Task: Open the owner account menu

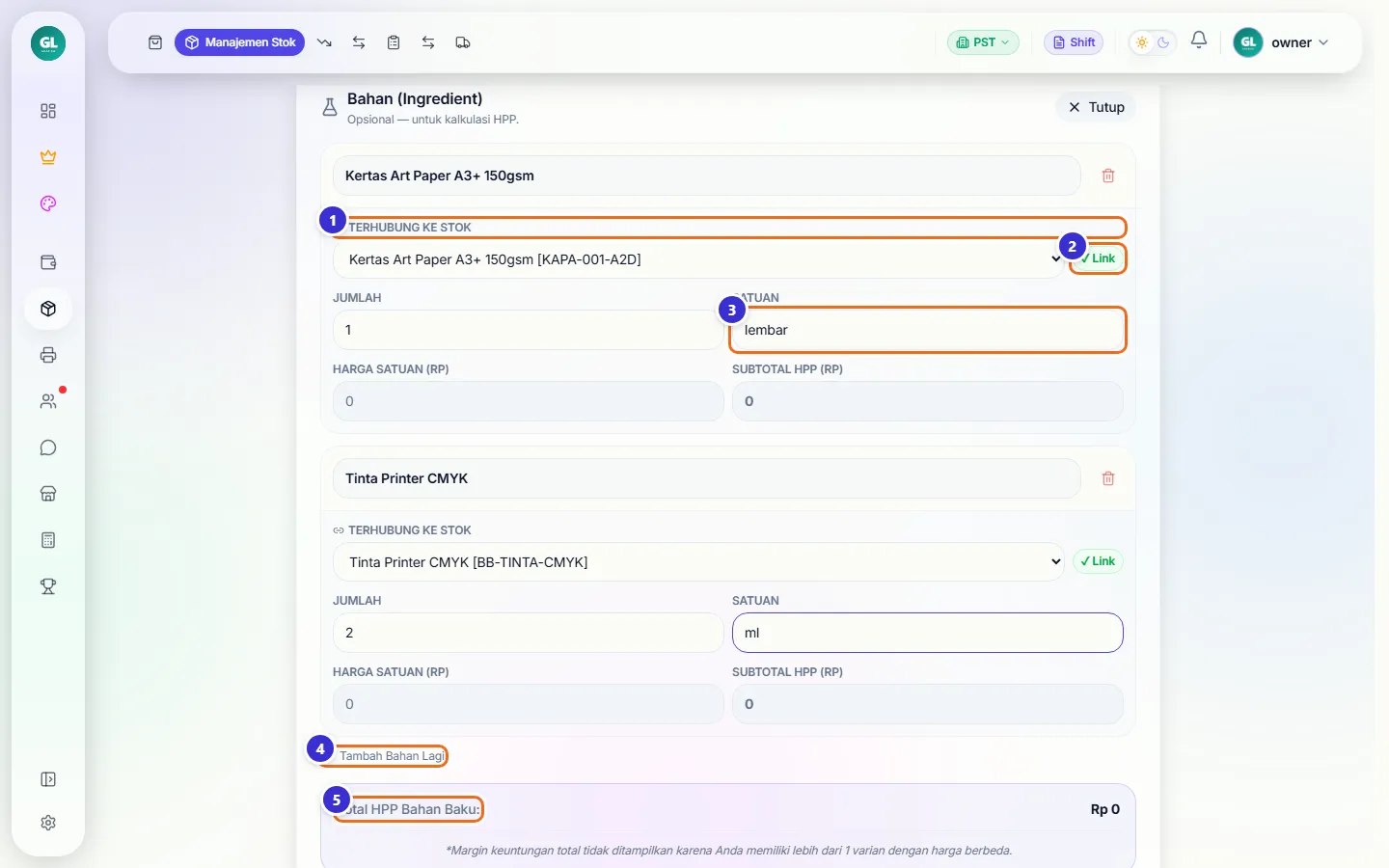Action: [x=1282, y=42]
